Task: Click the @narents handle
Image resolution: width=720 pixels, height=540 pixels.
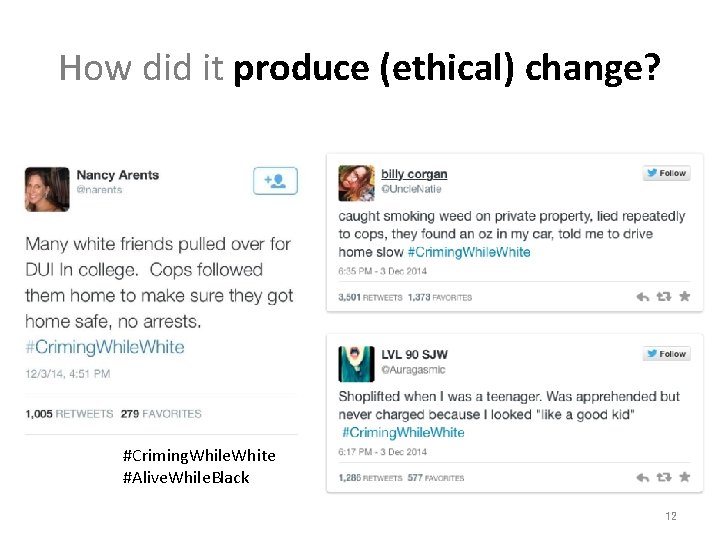Action: coord(99,190)
